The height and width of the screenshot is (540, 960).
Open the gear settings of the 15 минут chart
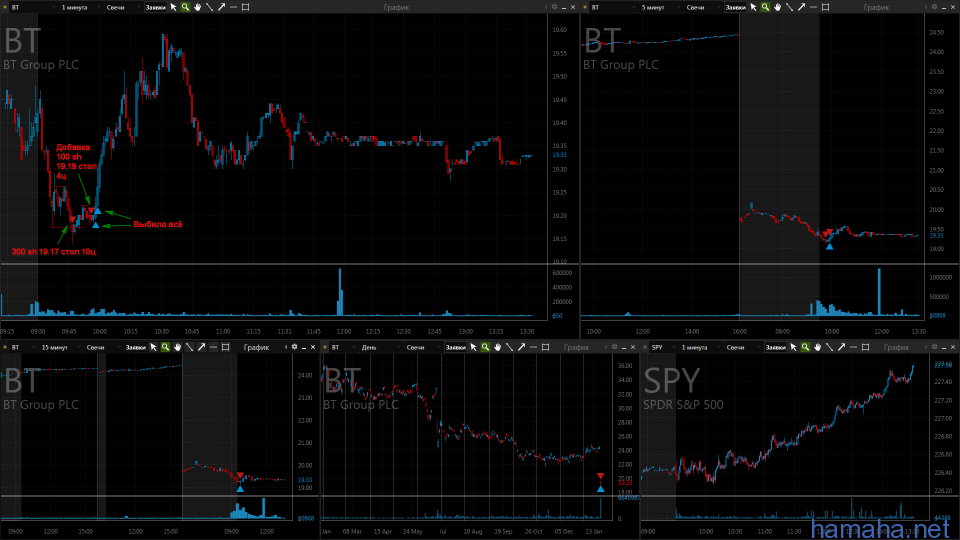click(x=294, y=347)
